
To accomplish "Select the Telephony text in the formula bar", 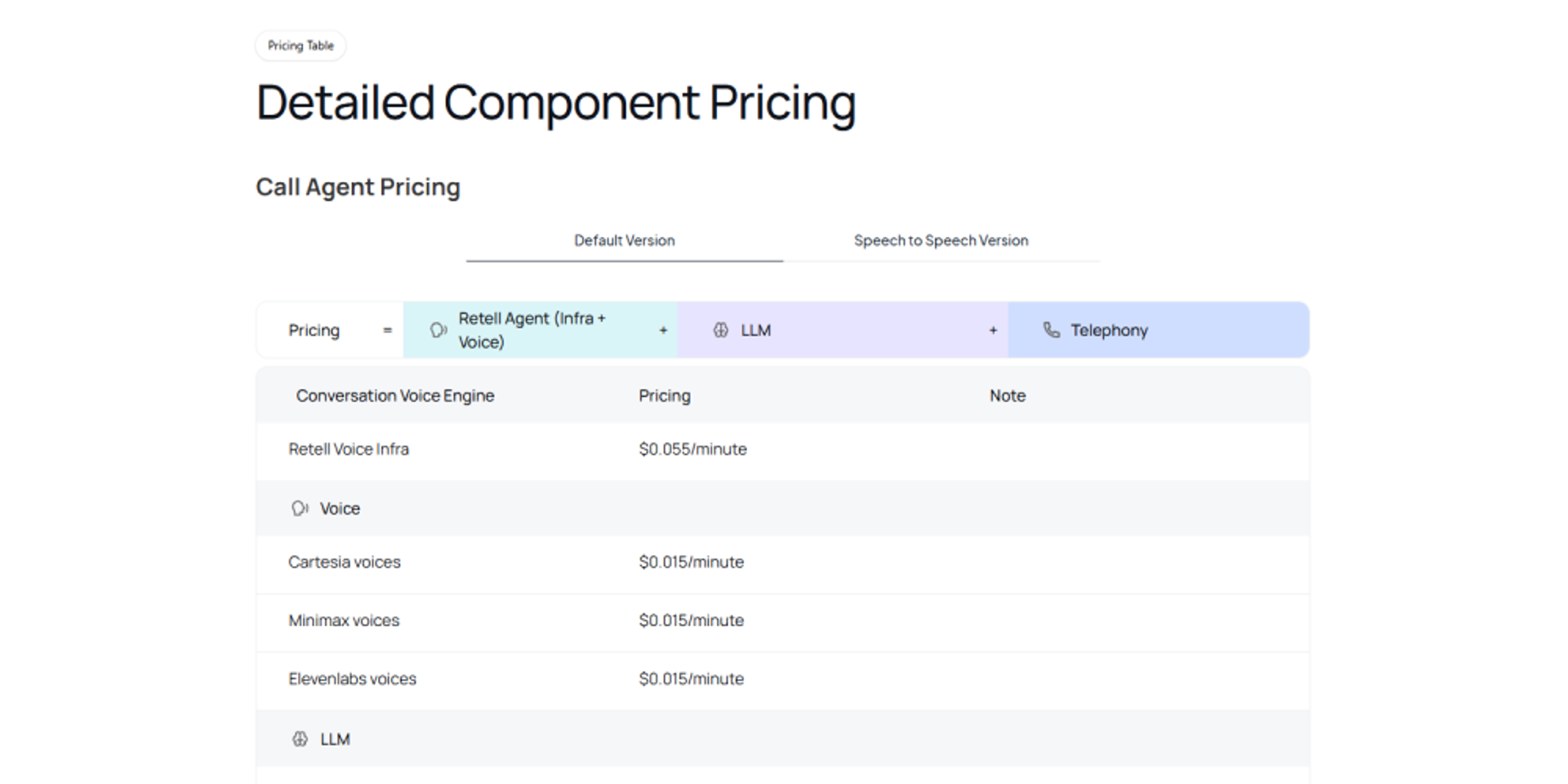I will (1109, 330).
